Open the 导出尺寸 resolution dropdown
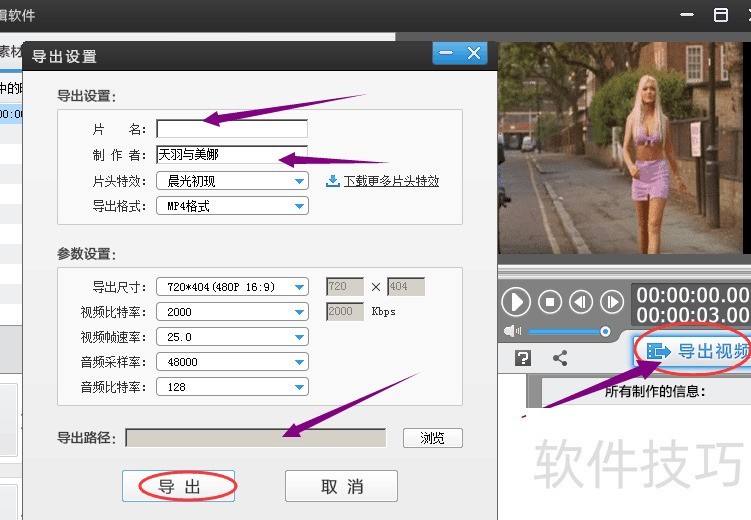 (x=300, y=287)
